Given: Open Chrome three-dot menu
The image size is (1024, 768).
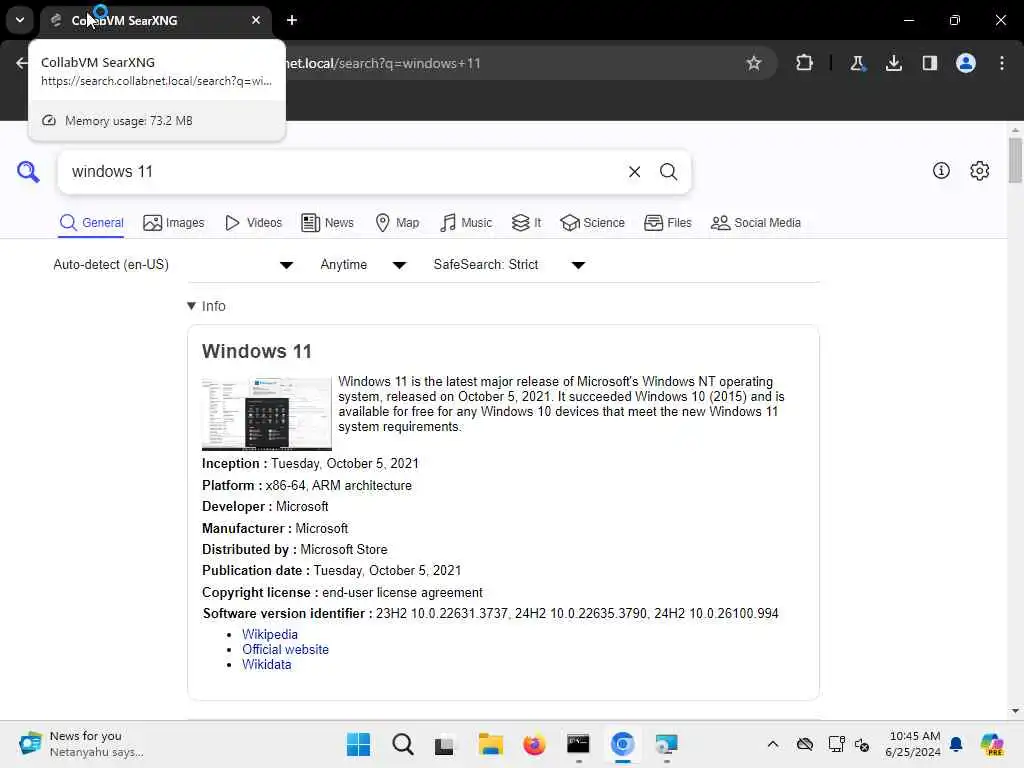Looking at the screenshot, I should pyautogui.click(x=1002, y=63).
